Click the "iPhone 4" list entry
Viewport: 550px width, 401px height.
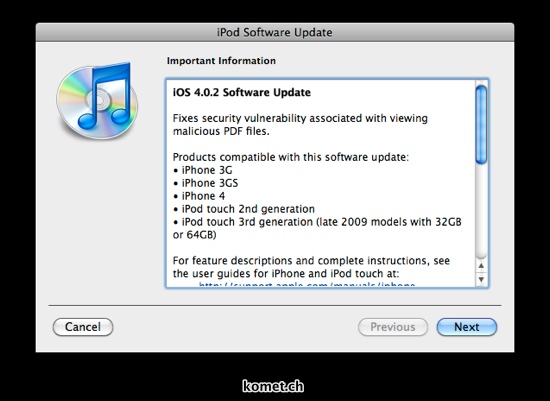(x=199, y=196)
